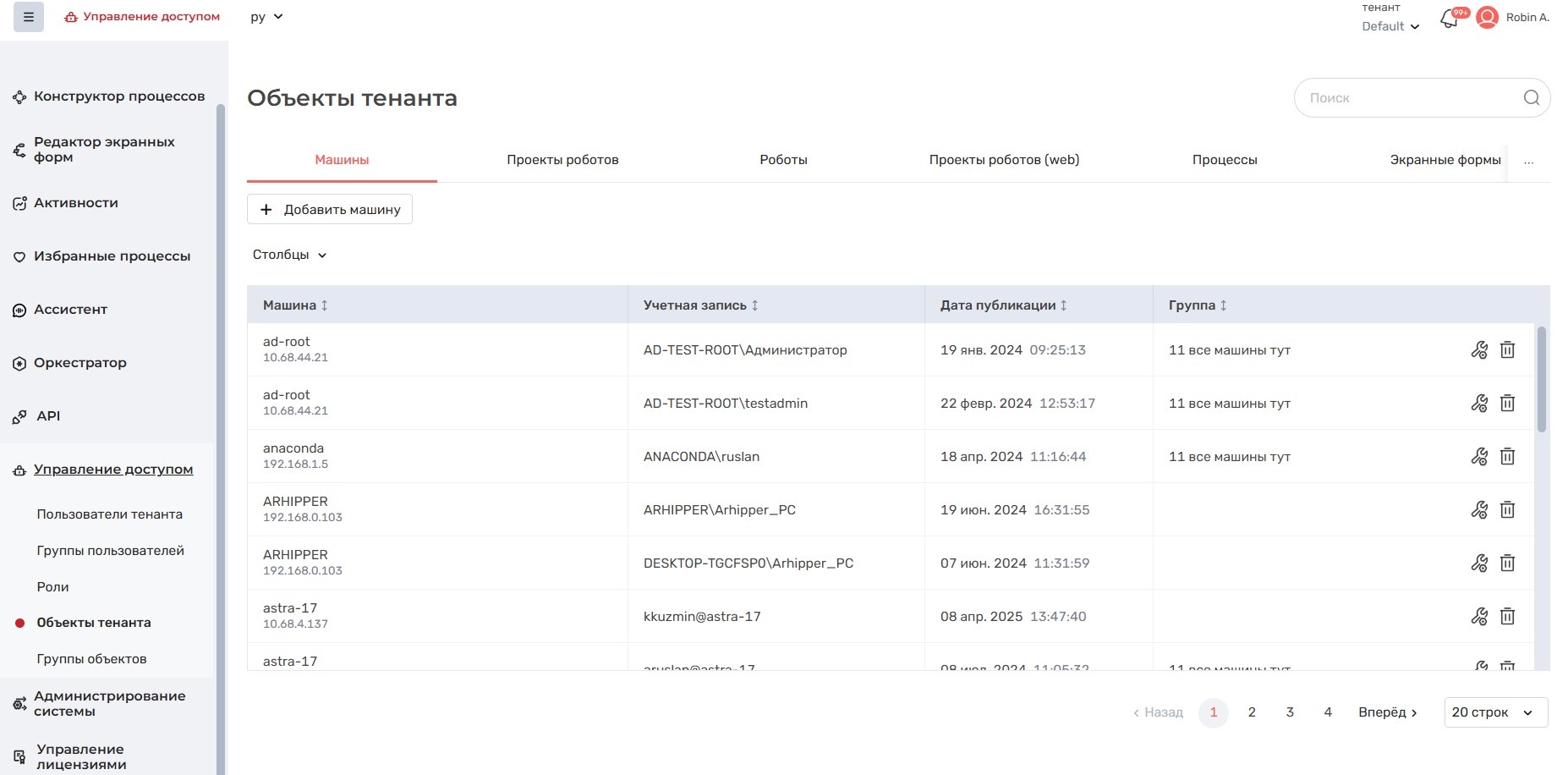This screenshot has height=775, width=1568.
Task: Open the 20 строк page size dropdown
Action: (1495, 712)
